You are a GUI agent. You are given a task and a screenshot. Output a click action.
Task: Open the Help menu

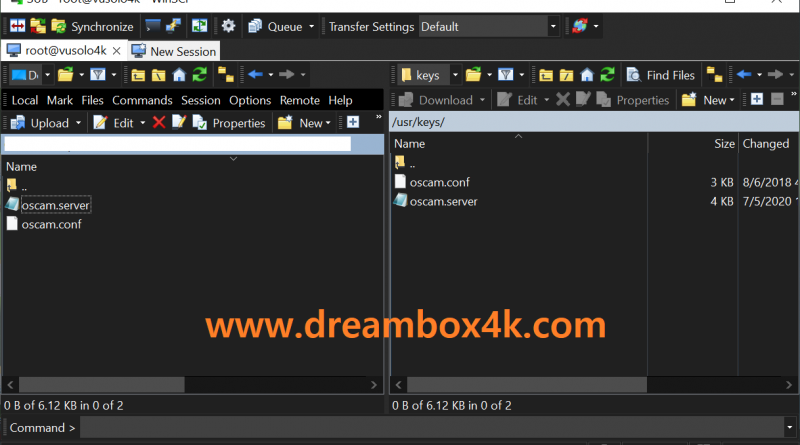coord(340,101)
